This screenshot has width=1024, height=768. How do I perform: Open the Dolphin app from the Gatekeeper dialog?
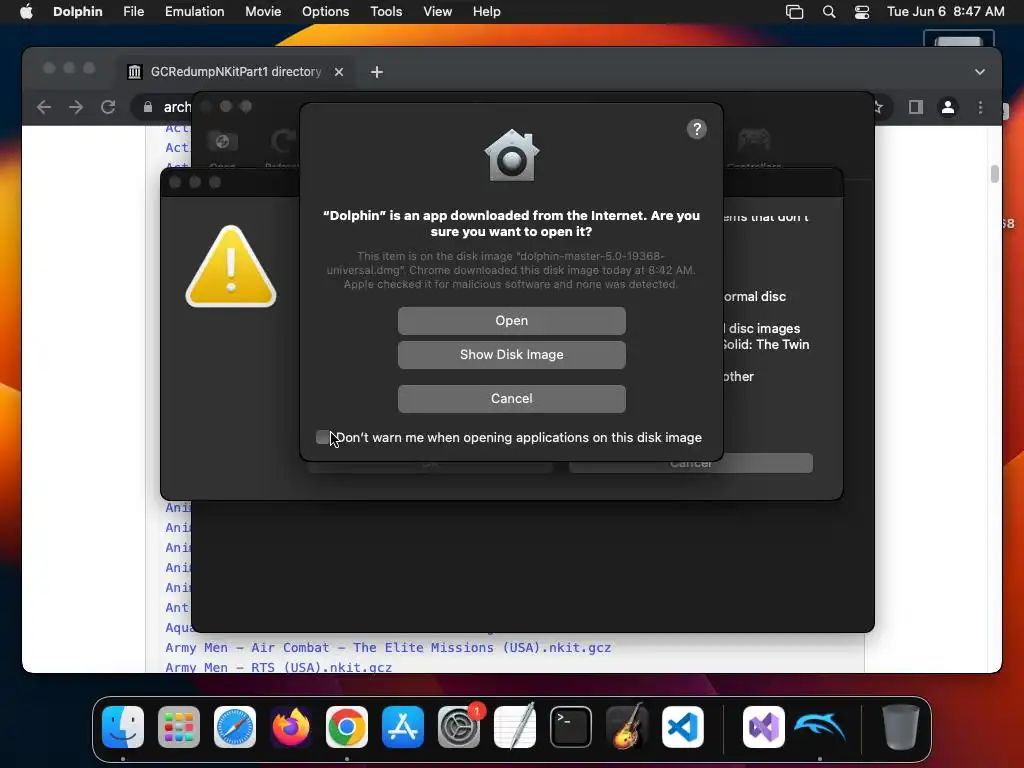(x=511, y=321)
